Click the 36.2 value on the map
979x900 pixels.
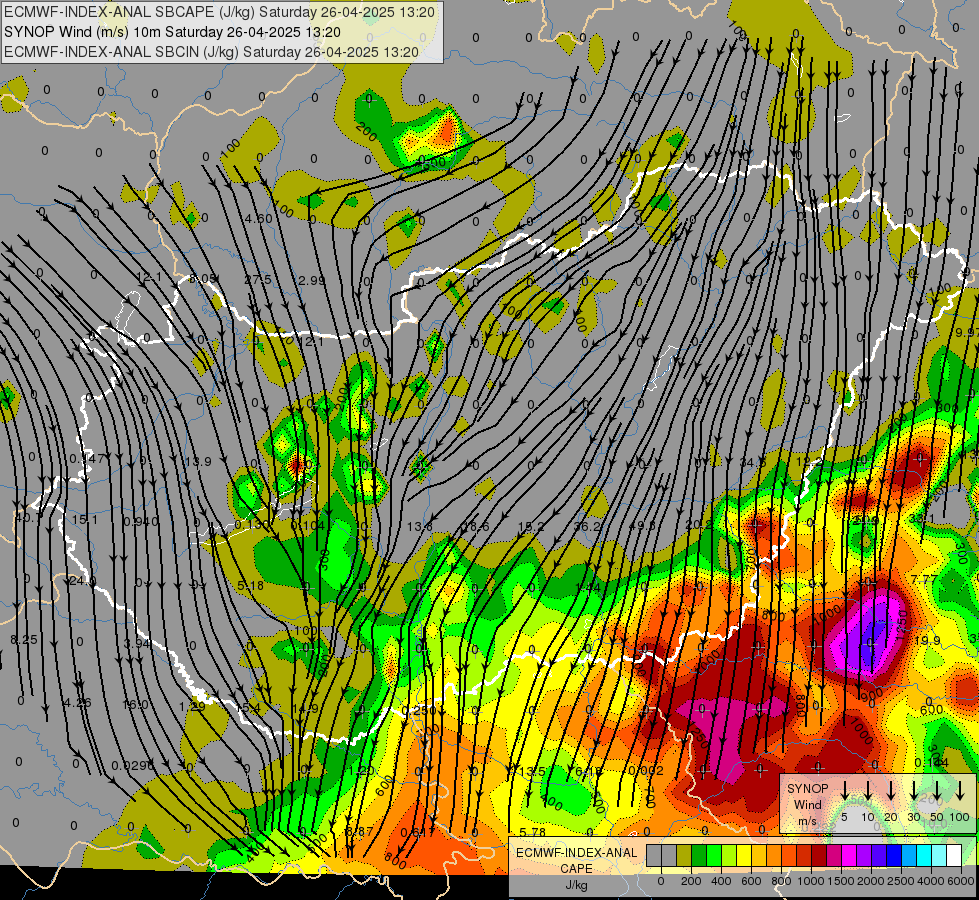(587, 527)
